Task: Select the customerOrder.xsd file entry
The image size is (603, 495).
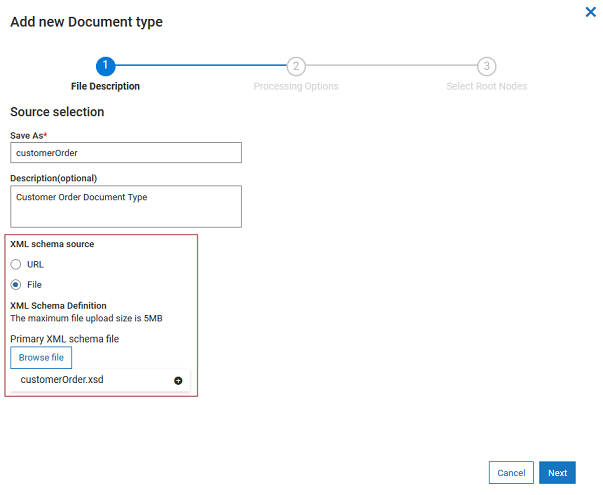Action: 62,380
